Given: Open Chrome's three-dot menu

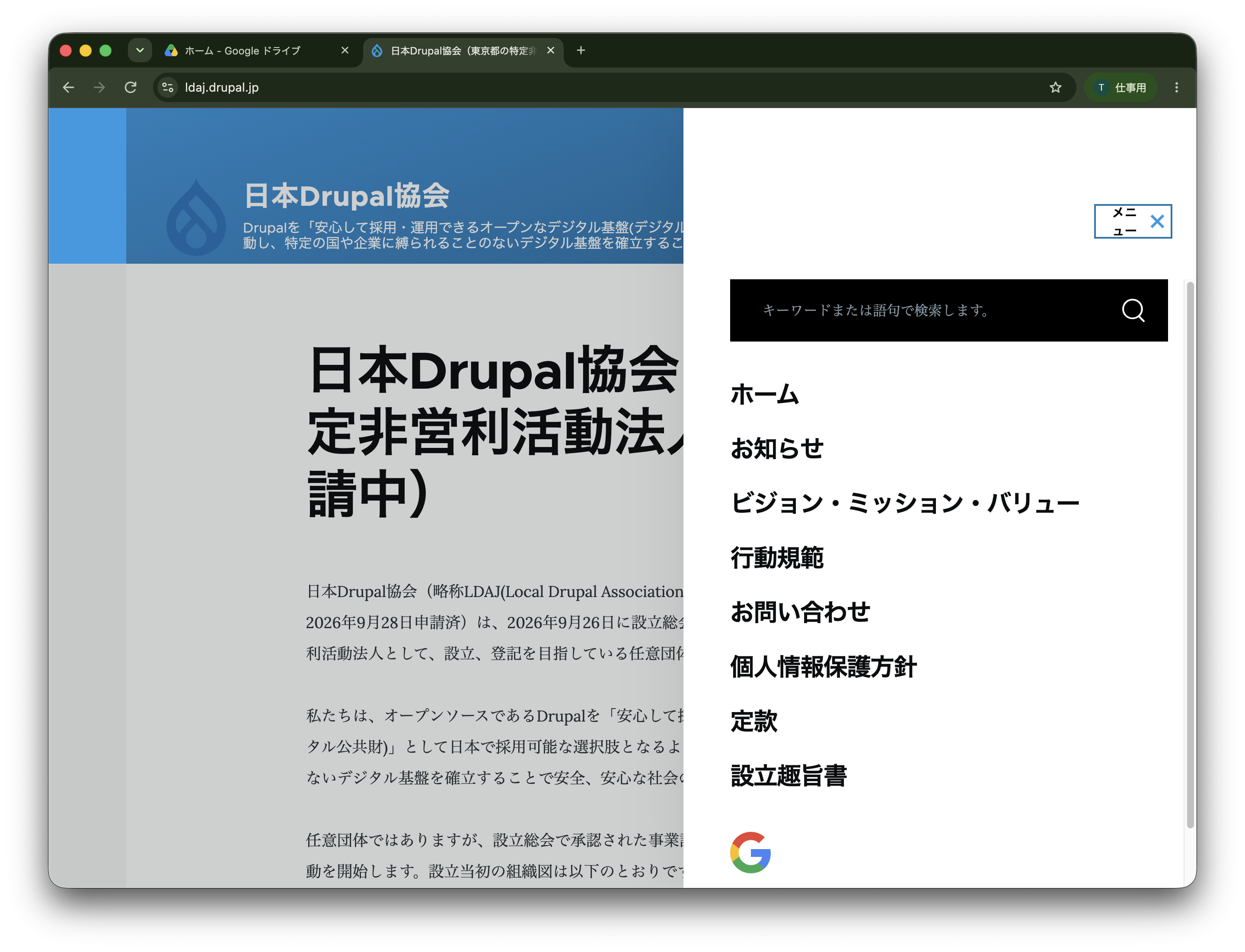Looking at the screenshot, I should click(x=1176, y=87).
